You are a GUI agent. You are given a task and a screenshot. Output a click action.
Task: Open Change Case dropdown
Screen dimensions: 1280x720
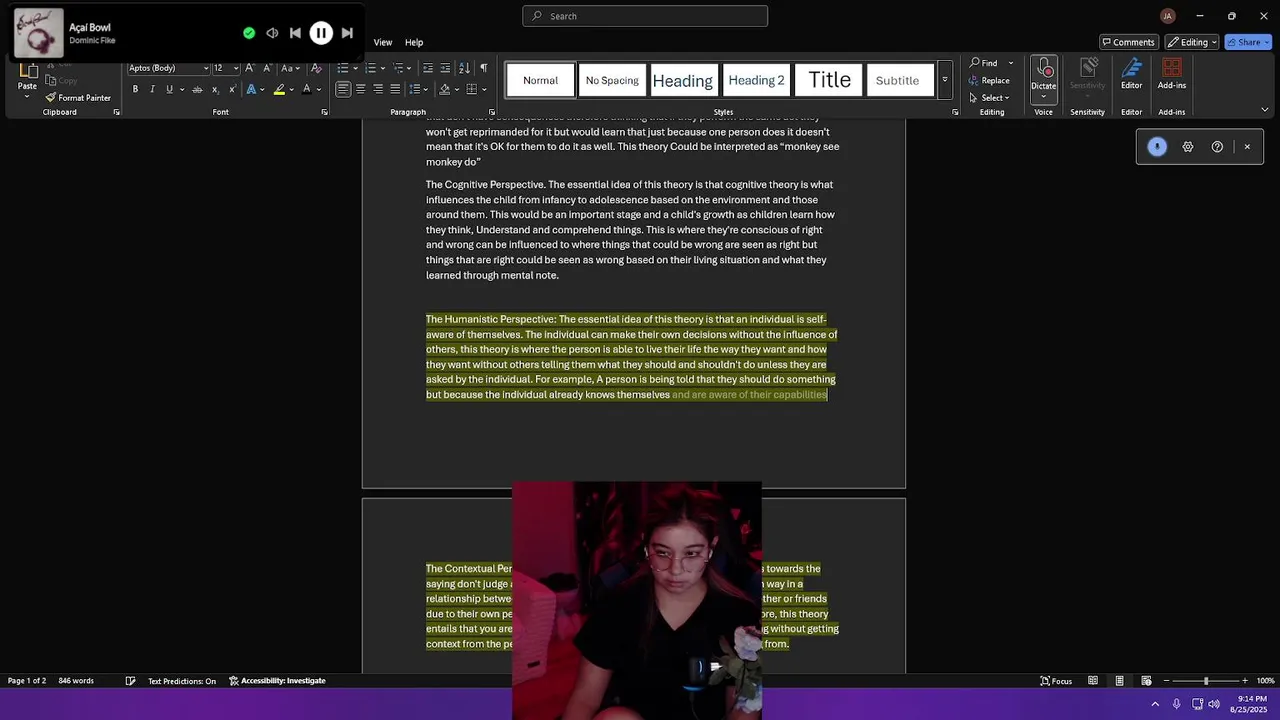(x=290, y=68)
